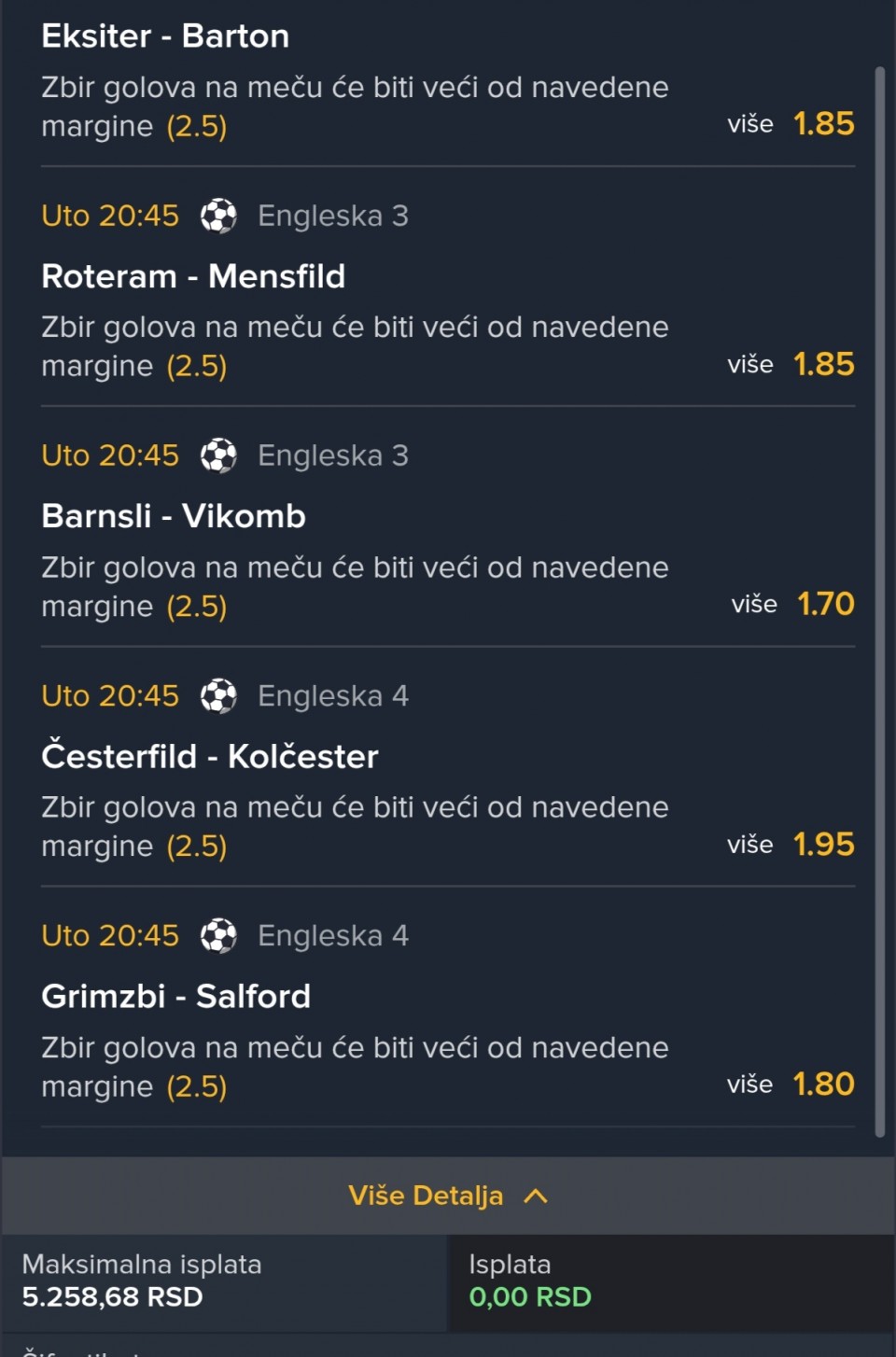The height and width of the screenshot is (1357, 896).
Task: Open the Eksiter - Barton match
Action: (x=165, y=36)
